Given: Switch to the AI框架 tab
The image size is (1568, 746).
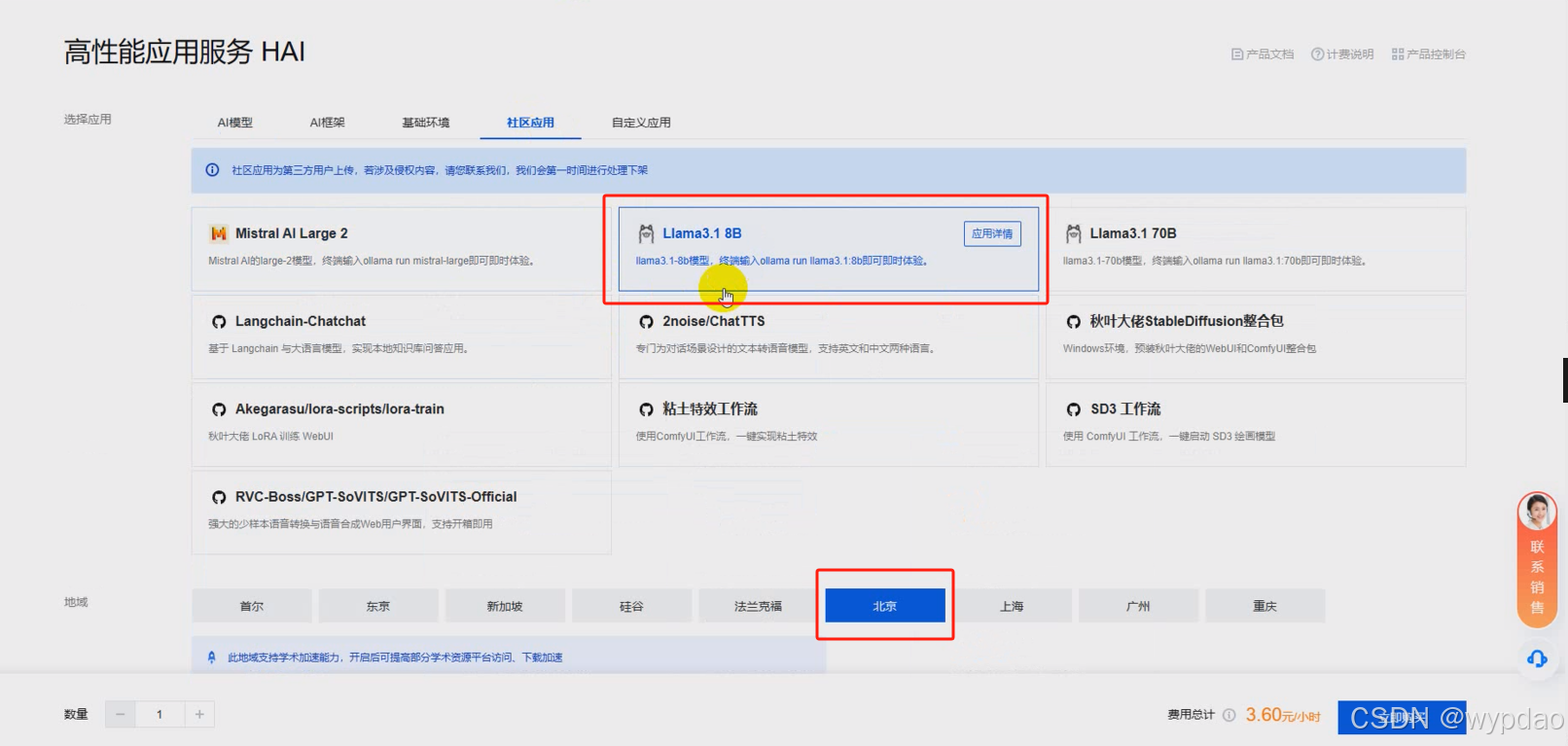Looking at the screenshot, I should tap(327, 123).
